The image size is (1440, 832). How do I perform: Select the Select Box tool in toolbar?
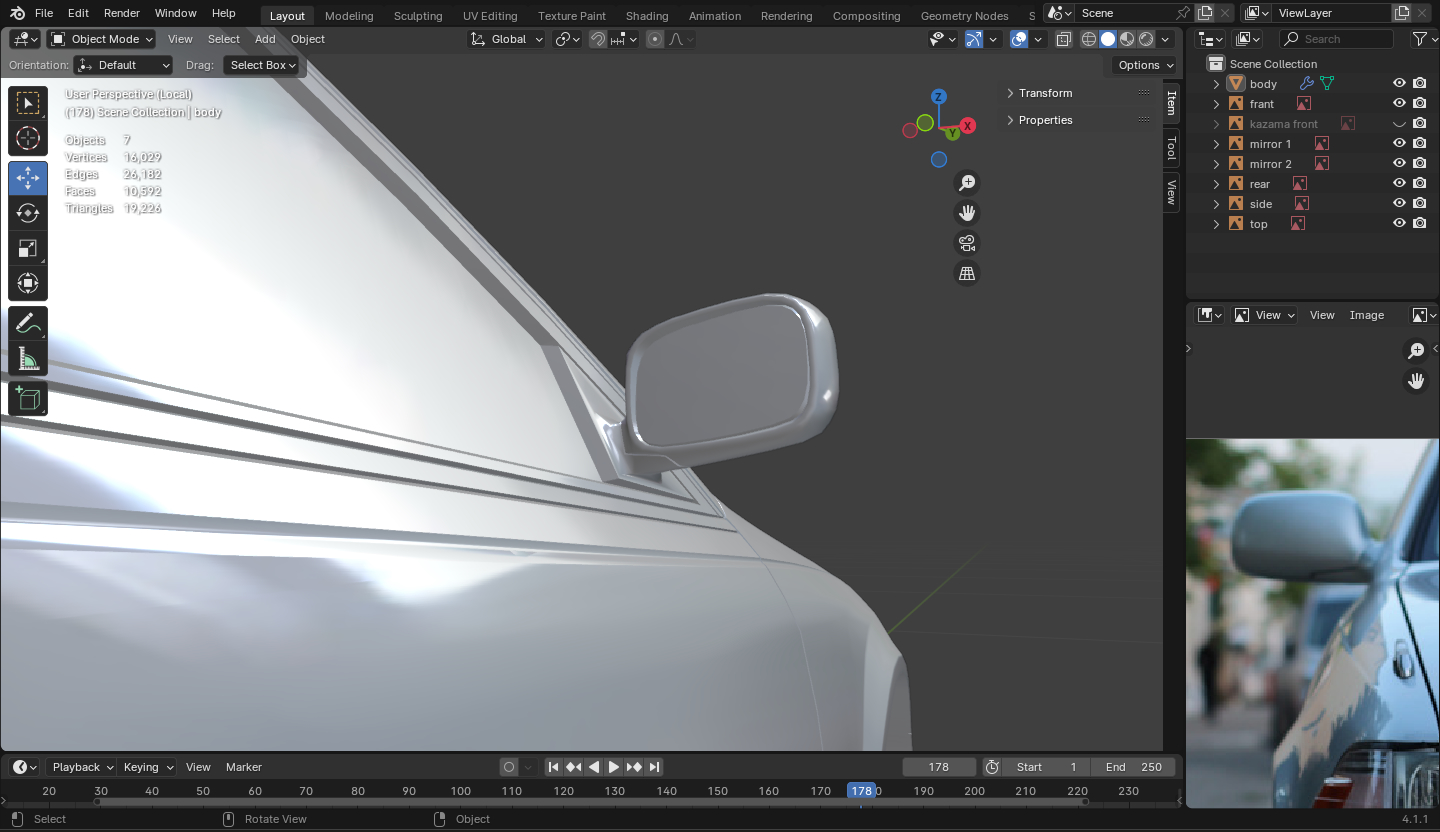28,104
